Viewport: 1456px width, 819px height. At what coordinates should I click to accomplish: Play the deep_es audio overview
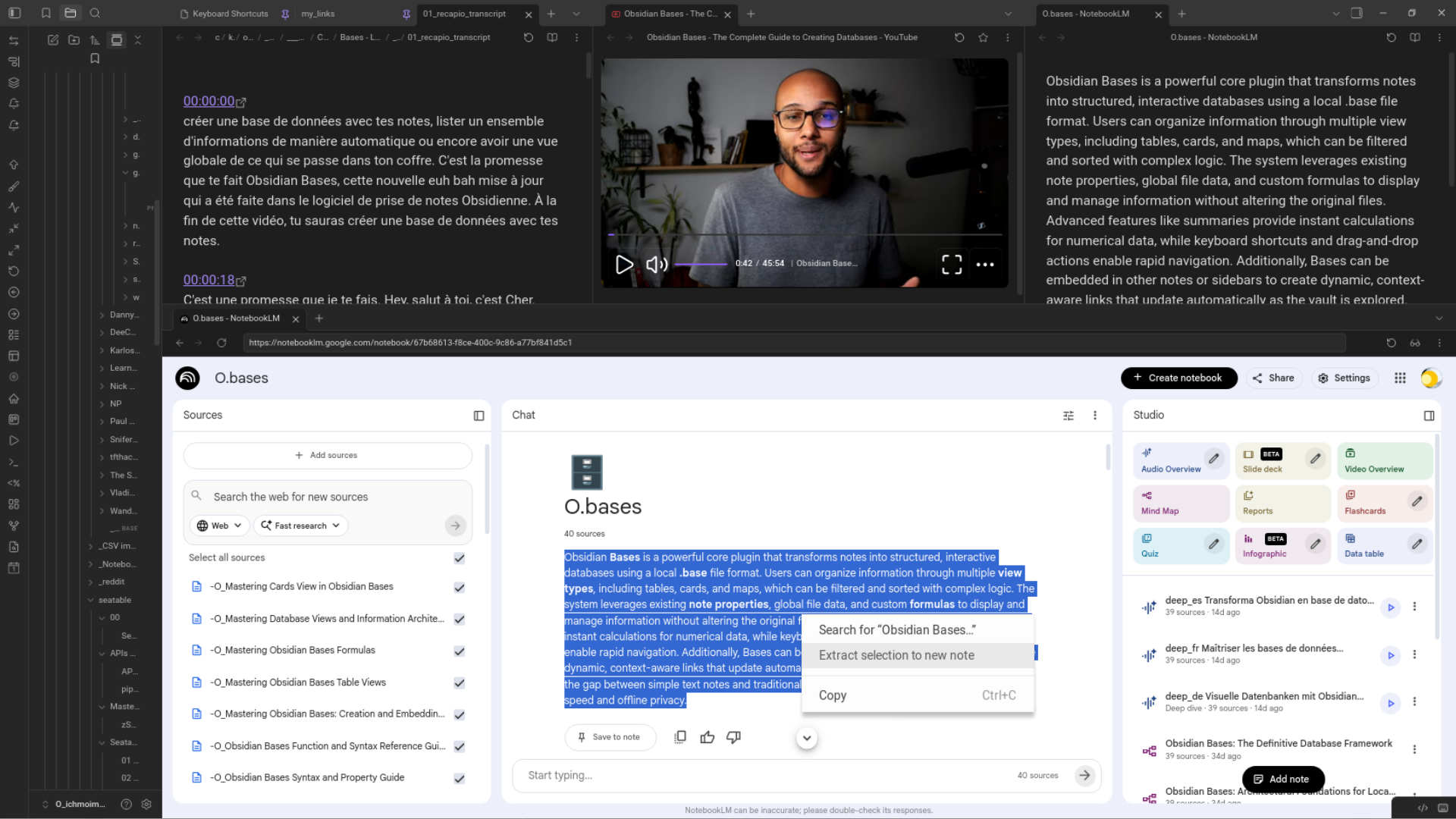[x=1391, y=607]
